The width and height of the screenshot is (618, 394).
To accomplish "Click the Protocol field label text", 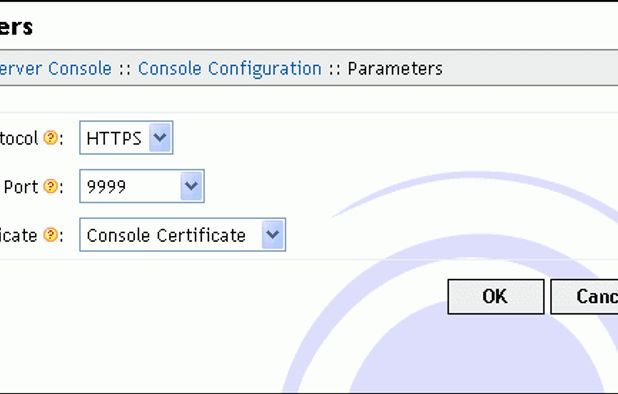I will coord(19,138).
